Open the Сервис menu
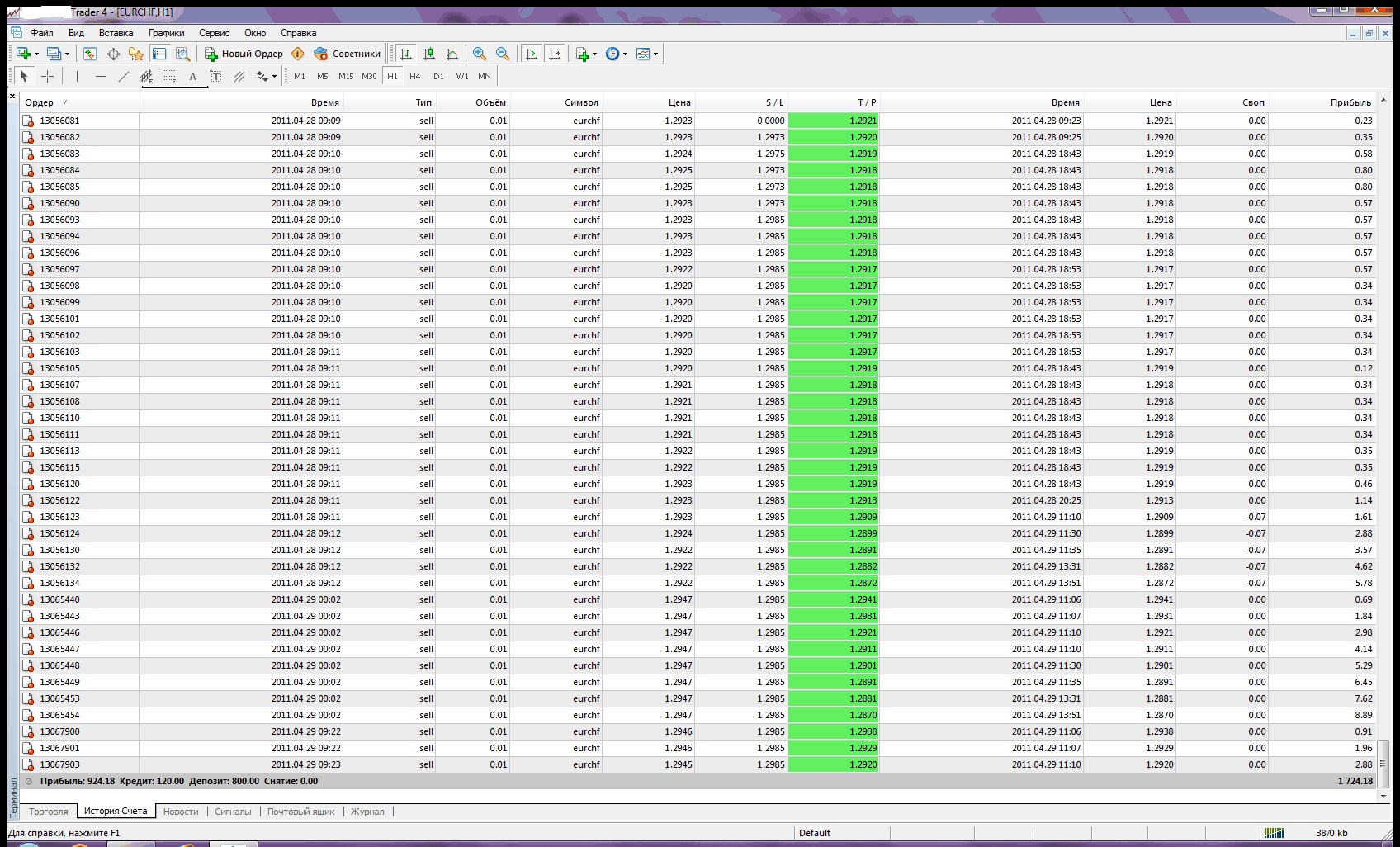The width and height of the screenshot is (1400, 847). pyautogui.click(x=215, y=33)
